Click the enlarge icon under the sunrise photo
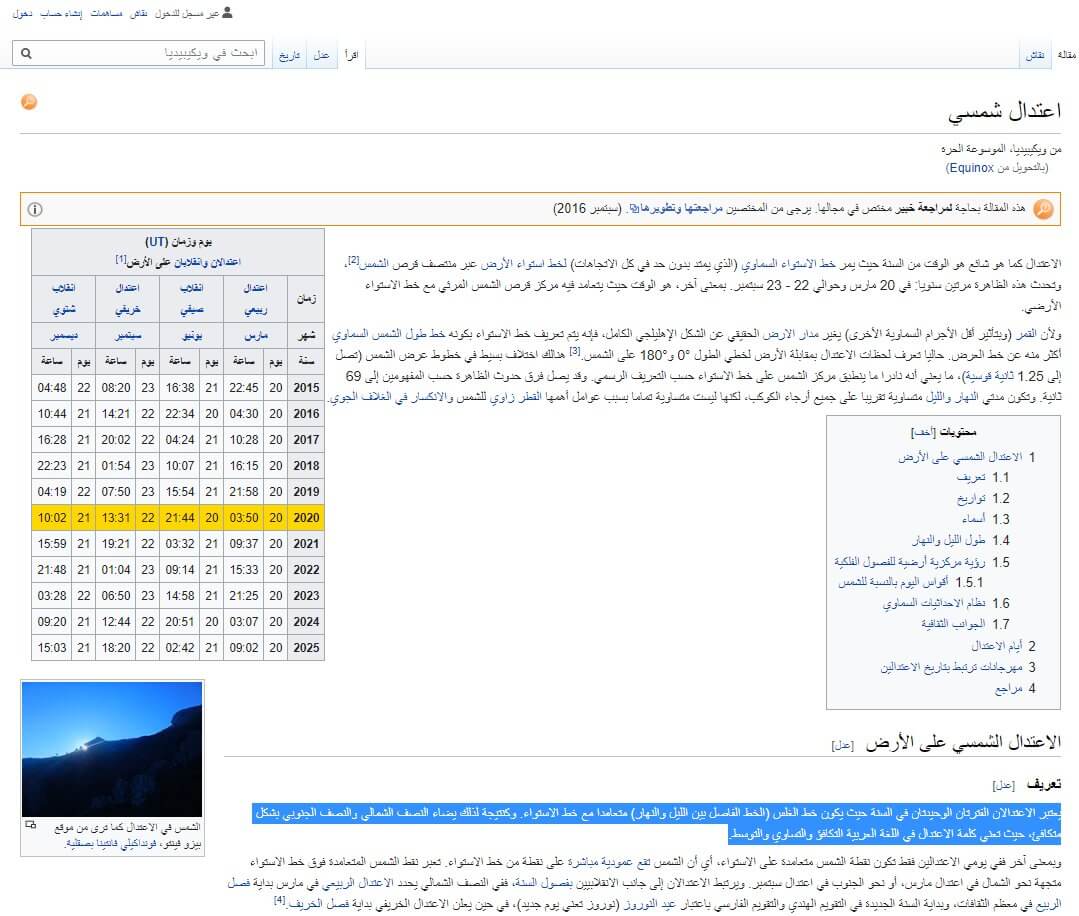The image size is (1079, 916). point(30,825)
